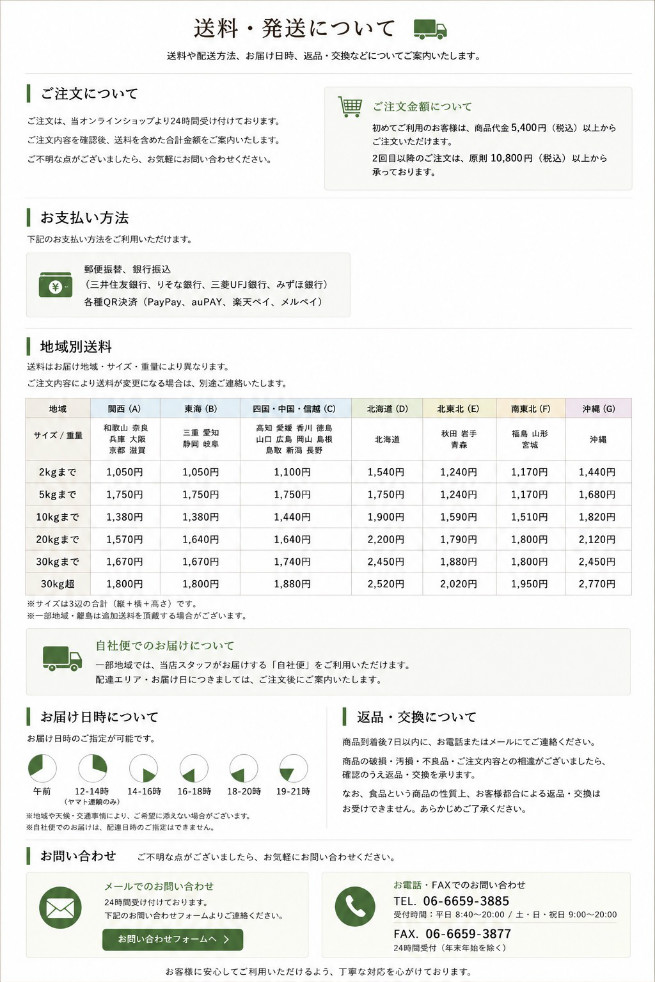Select the 12-14時 delivery clock icon
This screenshot has height=982, width=655.
click(92, 768)
